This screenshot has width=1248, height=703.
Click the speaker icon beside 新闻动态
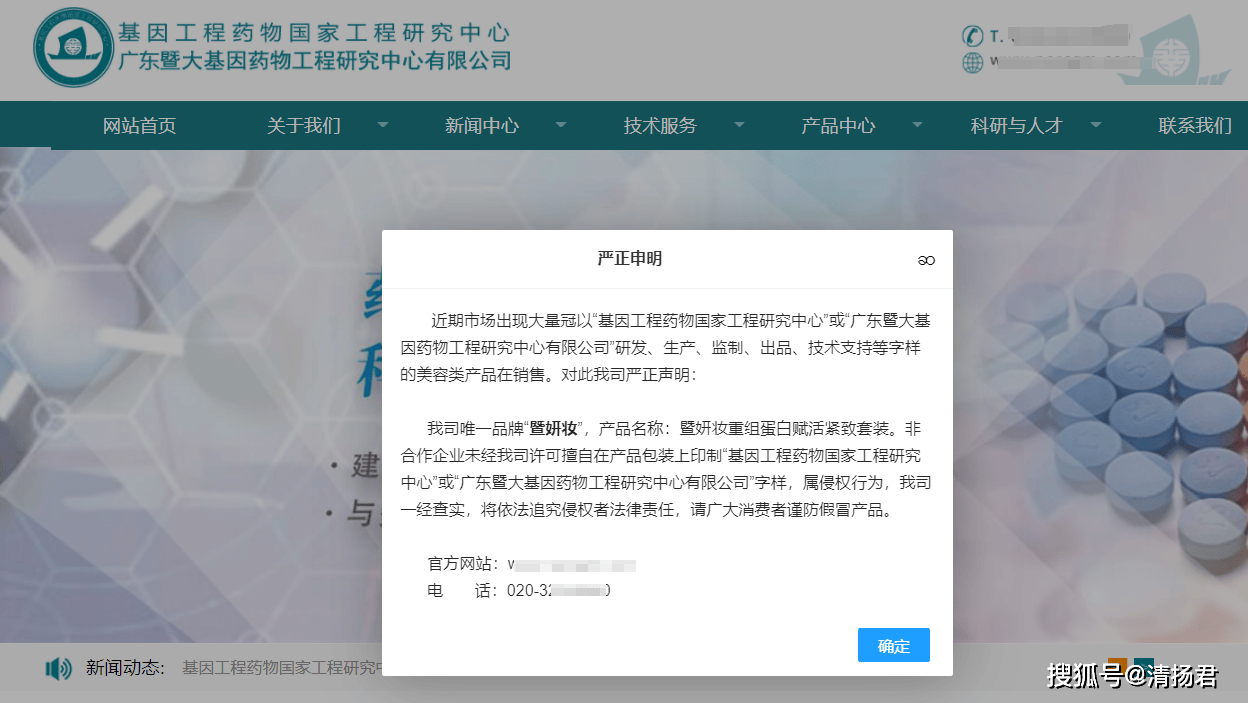tap(59, 668)
